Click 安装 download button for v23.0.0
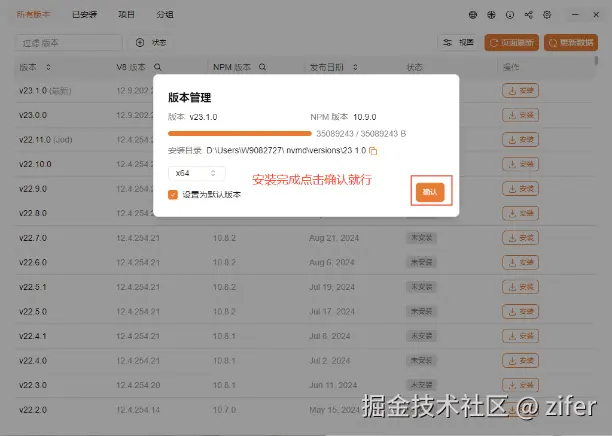 click(x=520, y=115)
